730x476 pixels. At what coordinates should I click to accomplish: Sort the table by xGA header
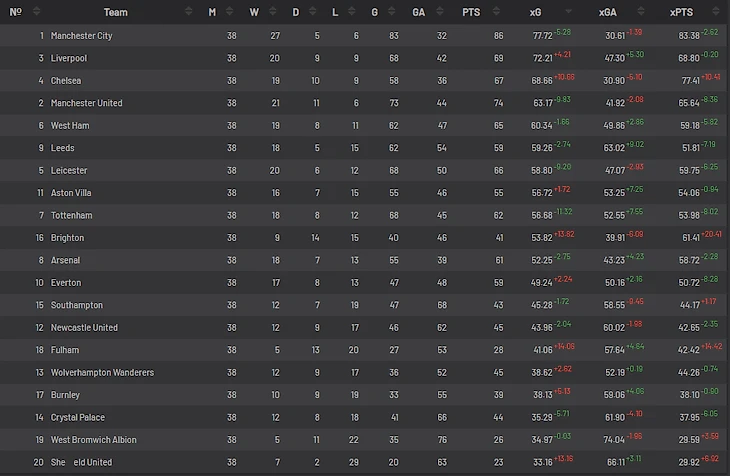pyautogui.click(x=607, y=12)
